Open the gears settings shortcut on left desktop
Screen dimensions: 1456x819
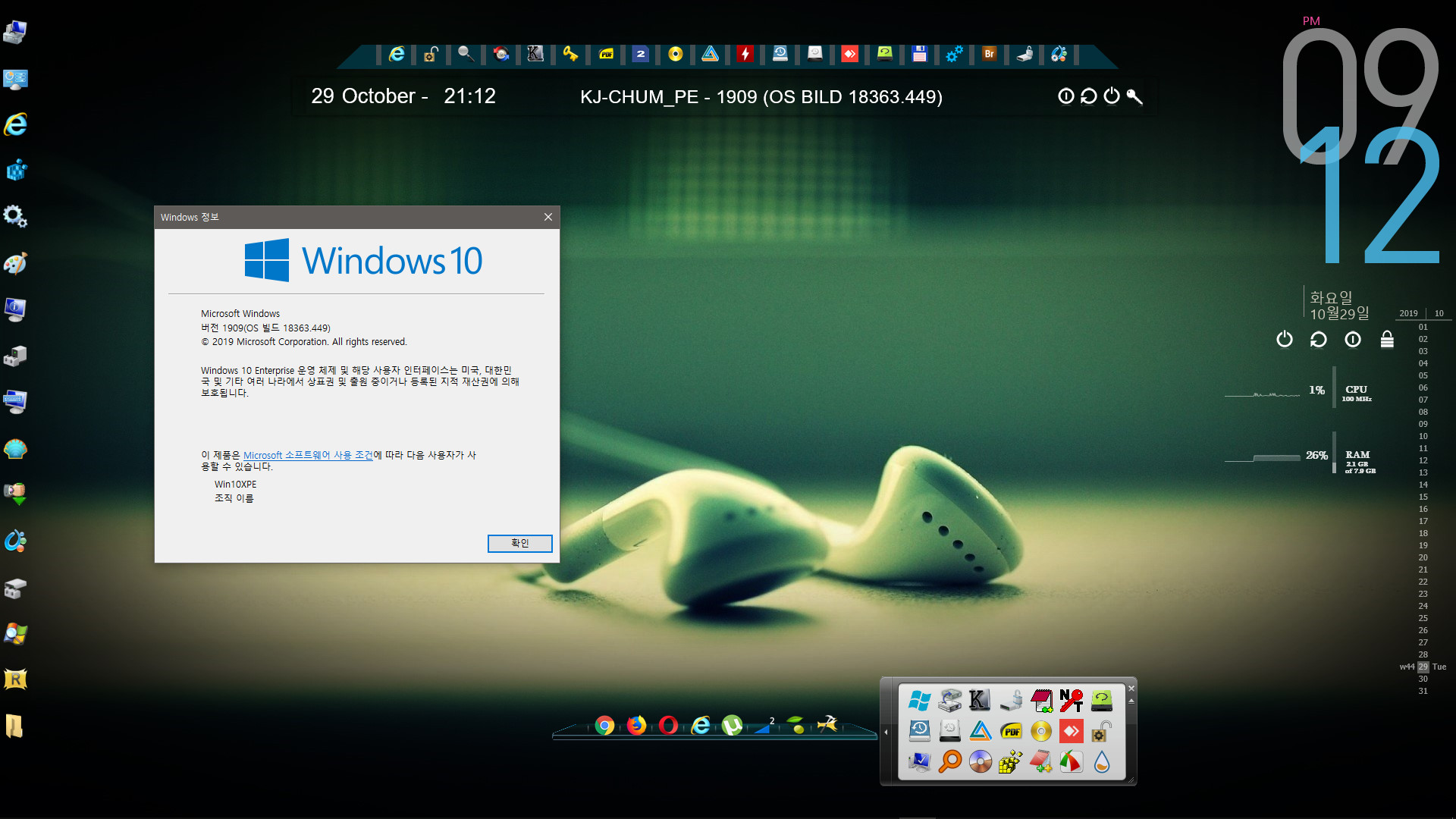point(15,217)
